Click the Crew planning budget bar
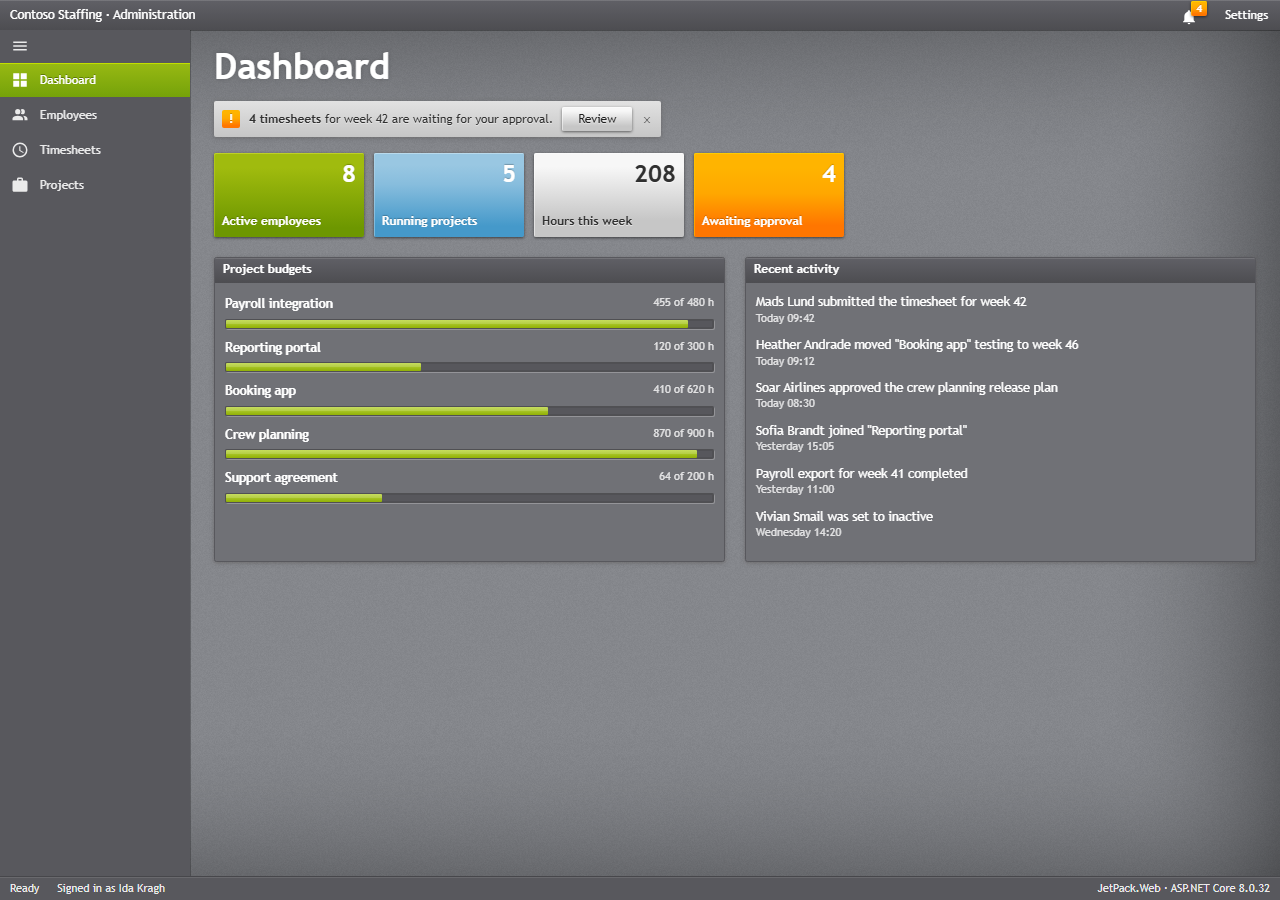Screen dimensions: 1280x900 tap(470, 454)
